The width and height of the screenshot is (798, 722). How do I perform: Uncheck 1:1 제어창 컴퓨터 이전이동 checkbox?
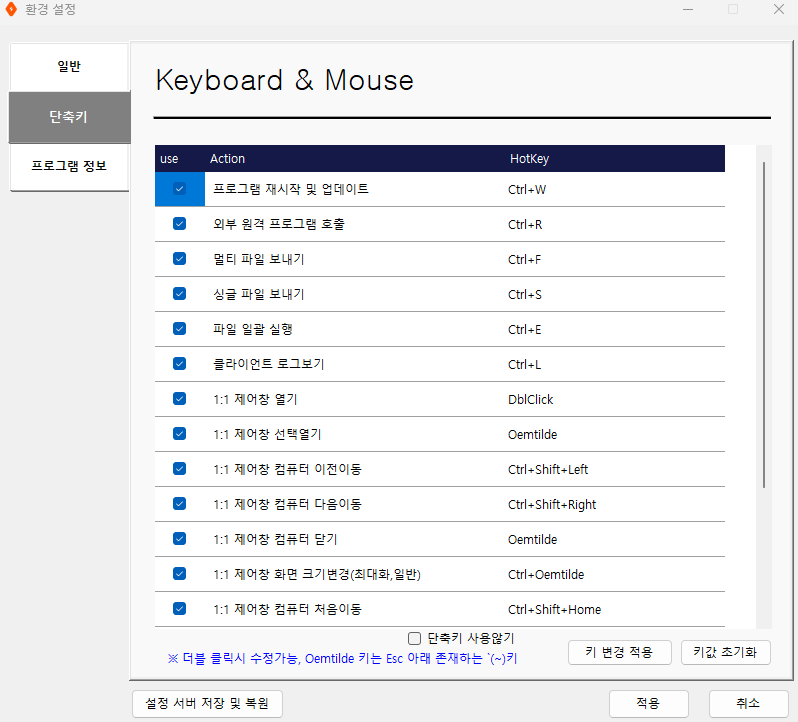(179, 469)
